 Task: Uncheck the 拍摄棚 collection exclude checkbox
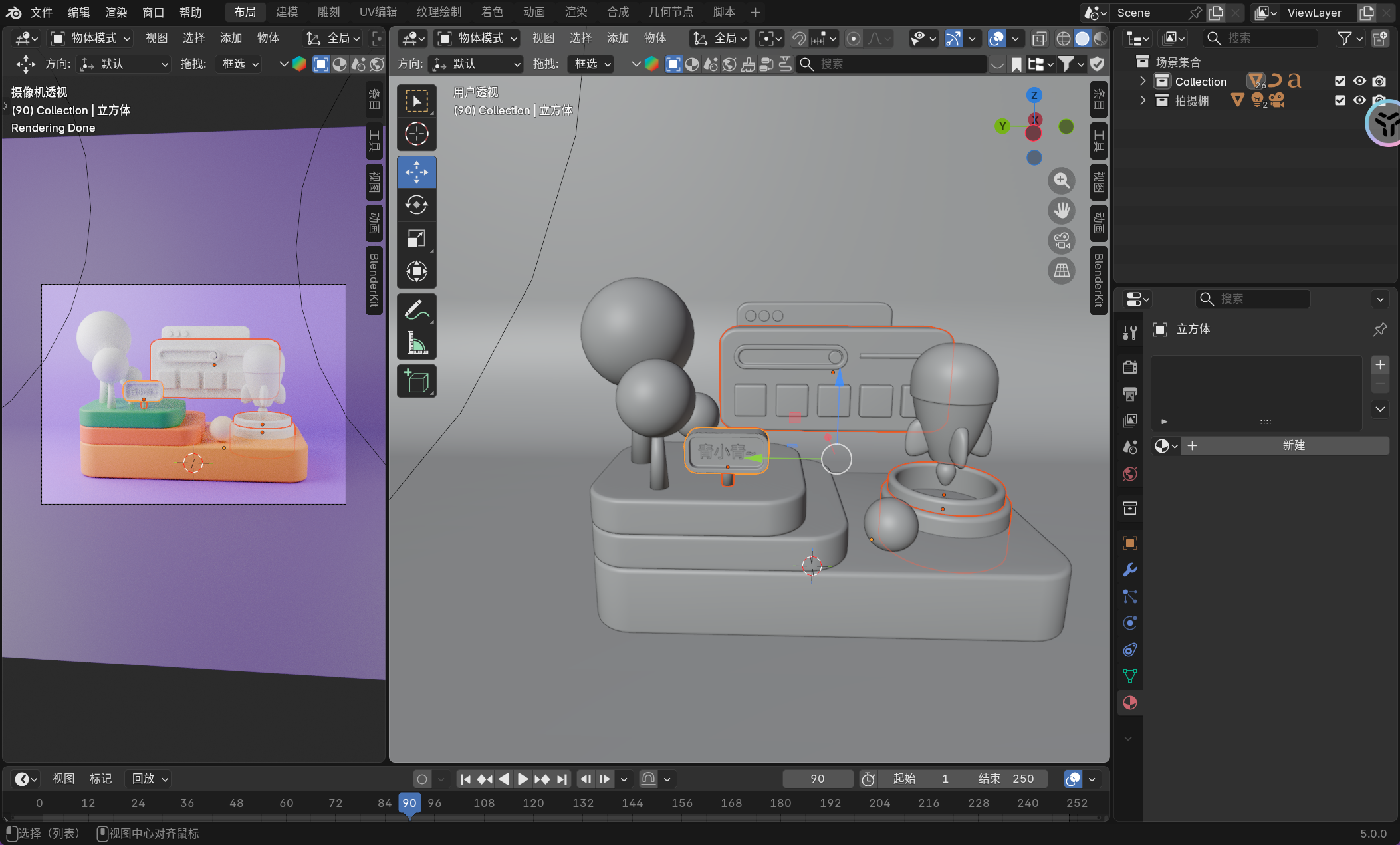(1340, 100)
